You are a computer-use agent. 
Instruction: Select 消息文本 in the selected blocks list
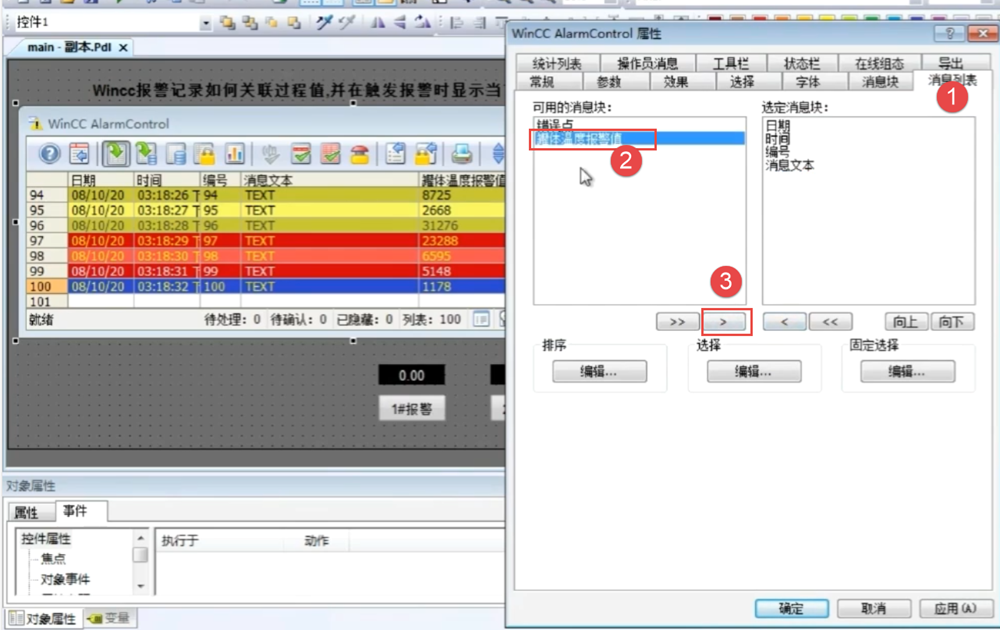[789, 165]
